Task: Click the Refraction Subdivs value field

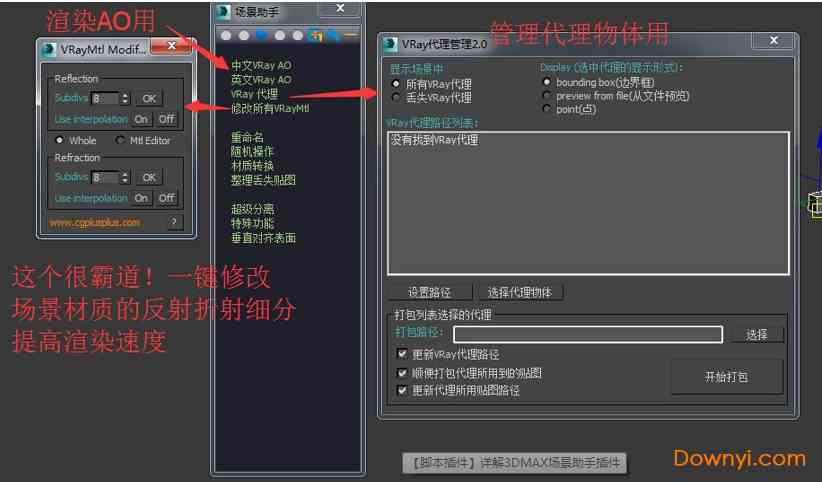Action: (106, 177)
